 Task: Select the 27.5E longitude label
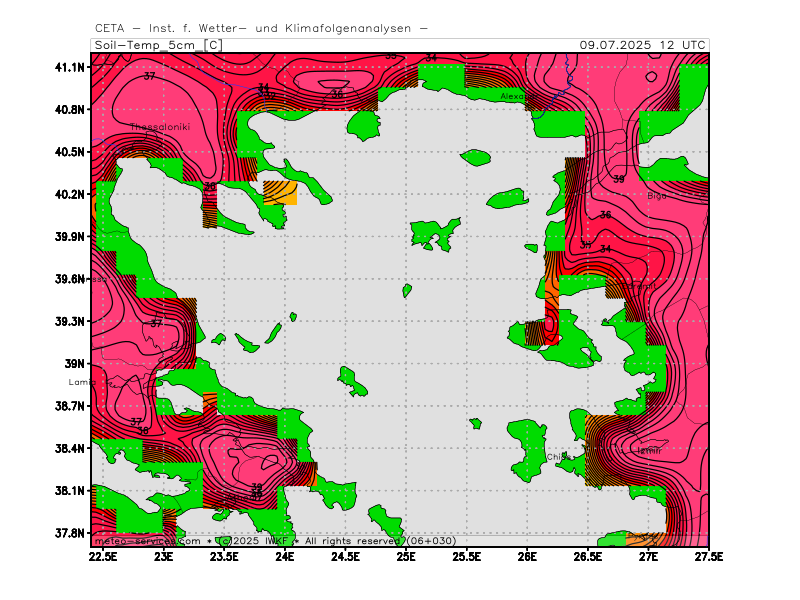709,557
